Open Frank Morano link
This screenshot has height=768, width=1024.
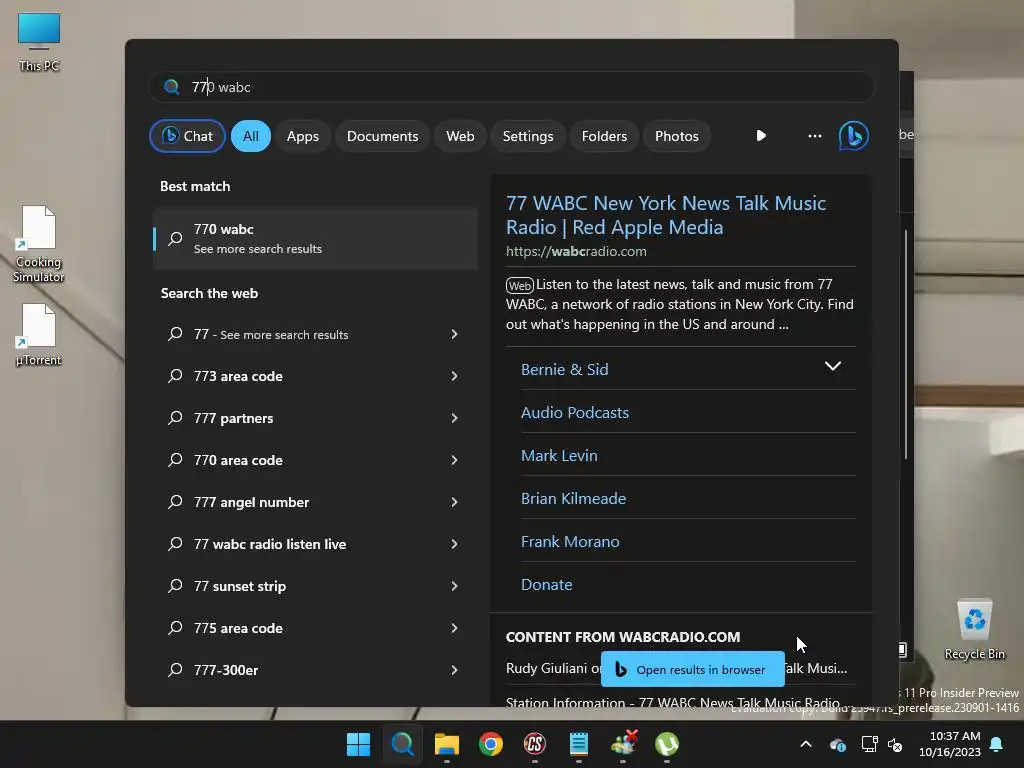pyautogui.click(x=570, y=542)
